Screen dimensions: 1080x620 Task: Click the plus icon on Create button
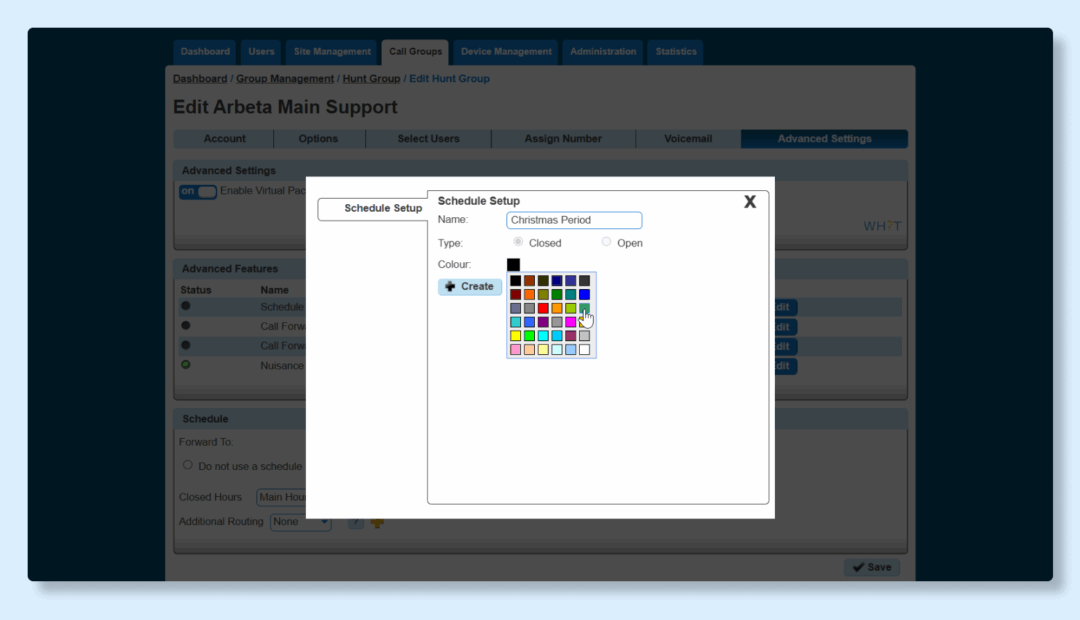(x=450, y=287)
